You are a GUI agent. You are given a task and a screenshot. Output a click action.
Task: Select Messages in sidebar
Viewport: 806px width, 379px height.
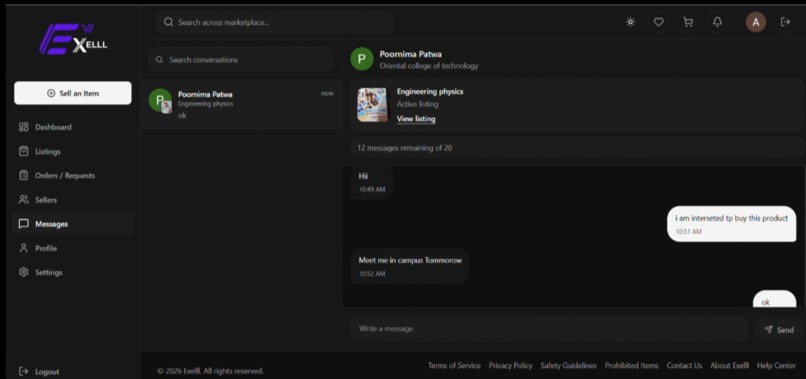pyautogui.click(x=72, y=224)
